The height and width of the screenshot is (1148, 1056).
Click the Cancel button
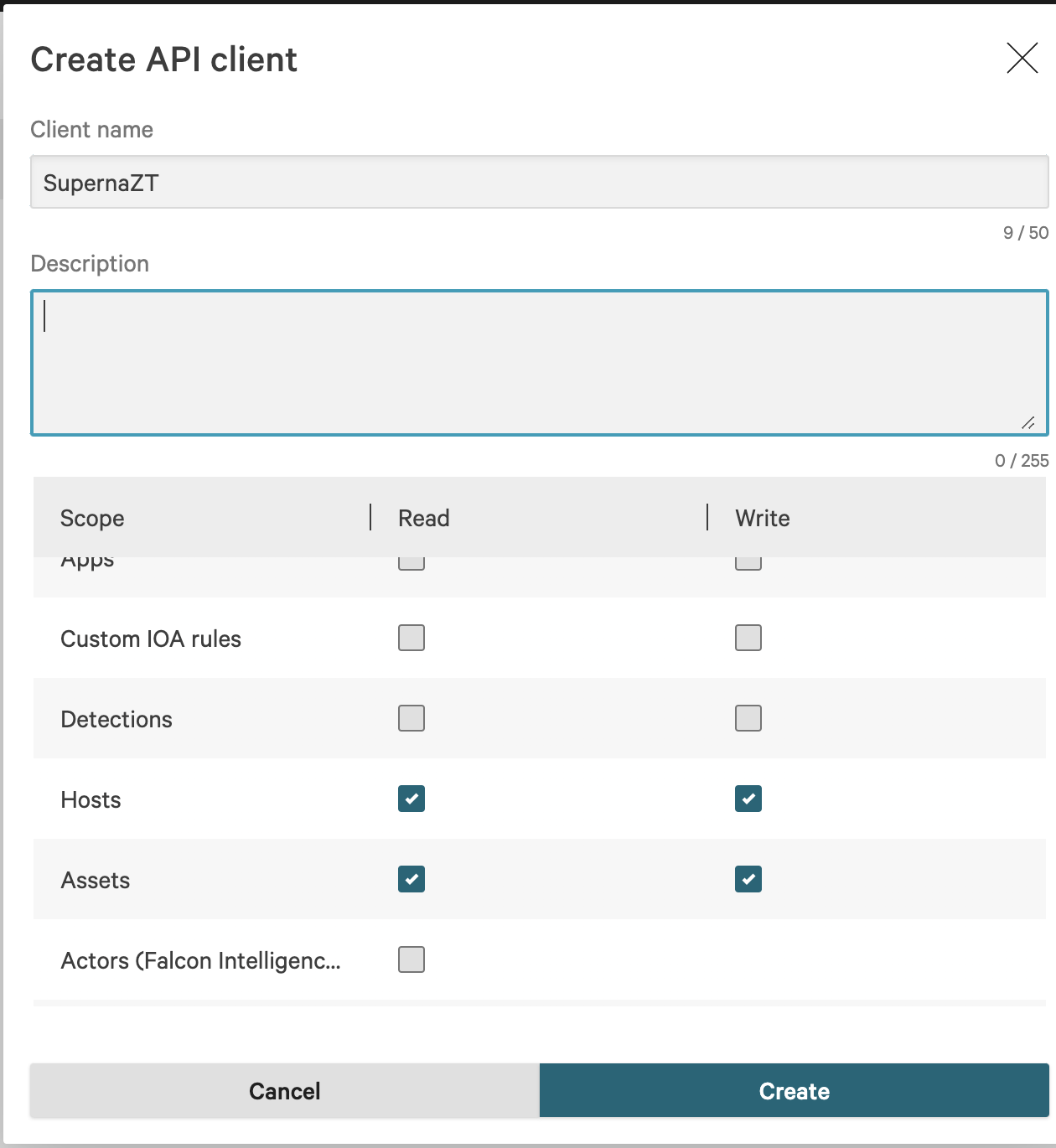pyautogui.click(x=284, y=1090)
